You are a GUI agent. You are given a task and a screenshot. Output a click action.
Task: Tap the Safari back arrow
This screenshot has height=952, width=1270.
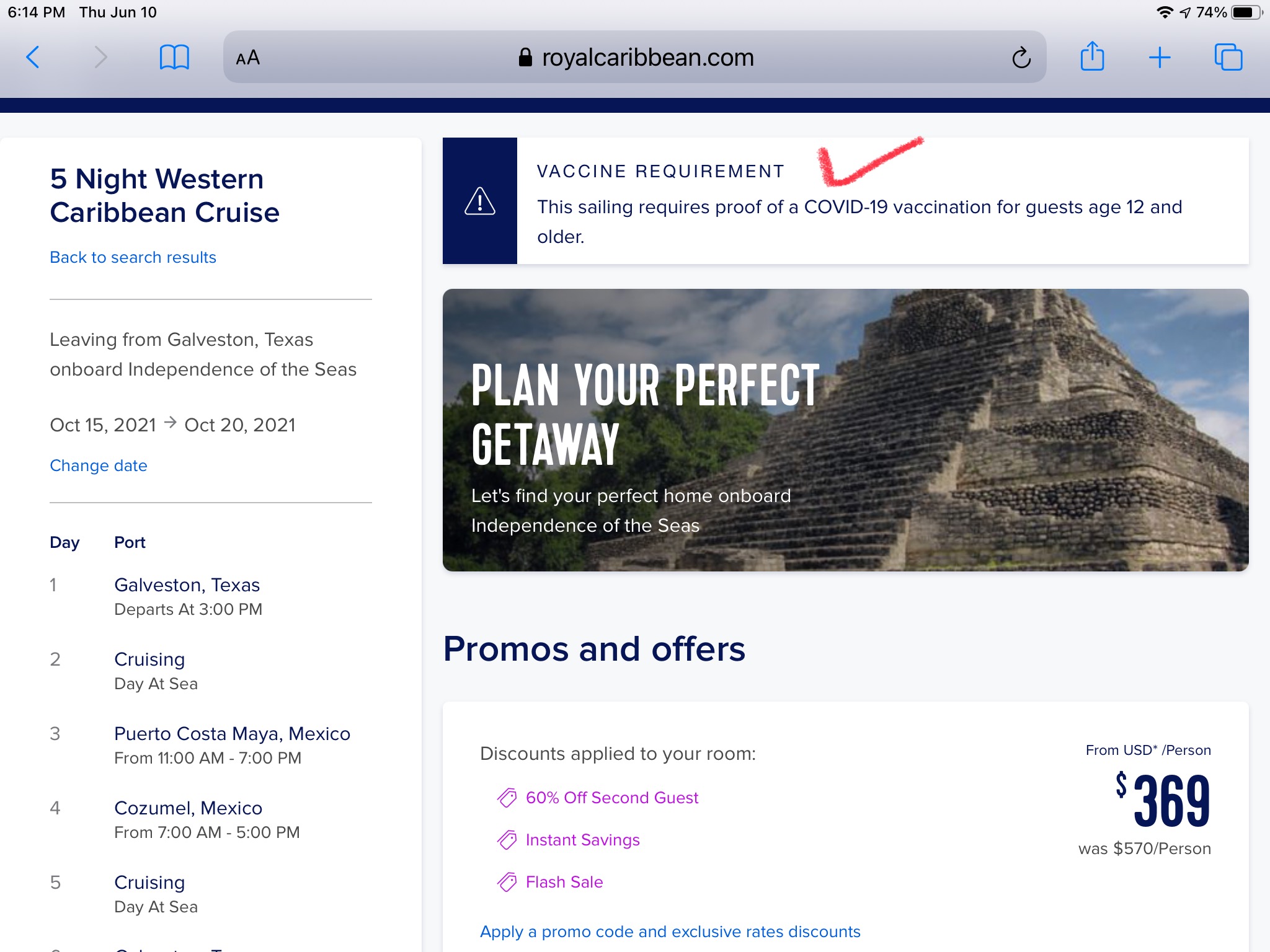[33, 58]
